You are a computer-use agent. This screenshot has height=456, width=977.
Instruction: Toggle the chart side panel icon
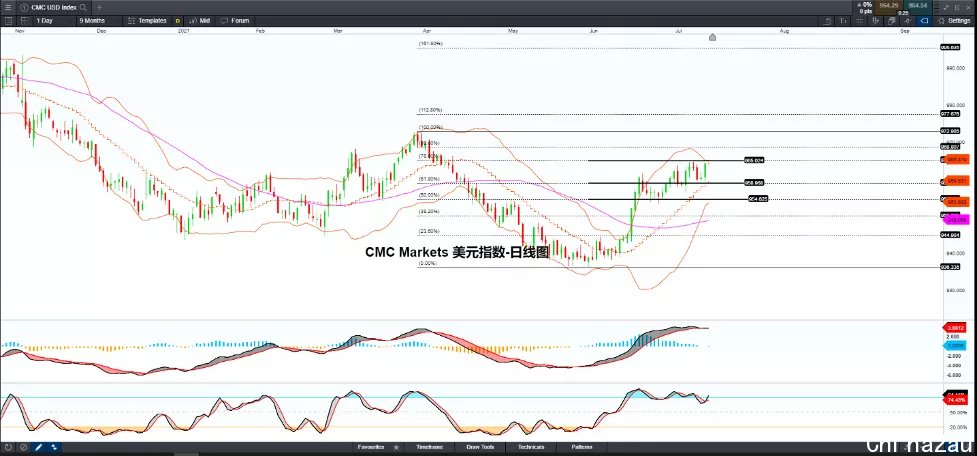click(x=8, y=21)
